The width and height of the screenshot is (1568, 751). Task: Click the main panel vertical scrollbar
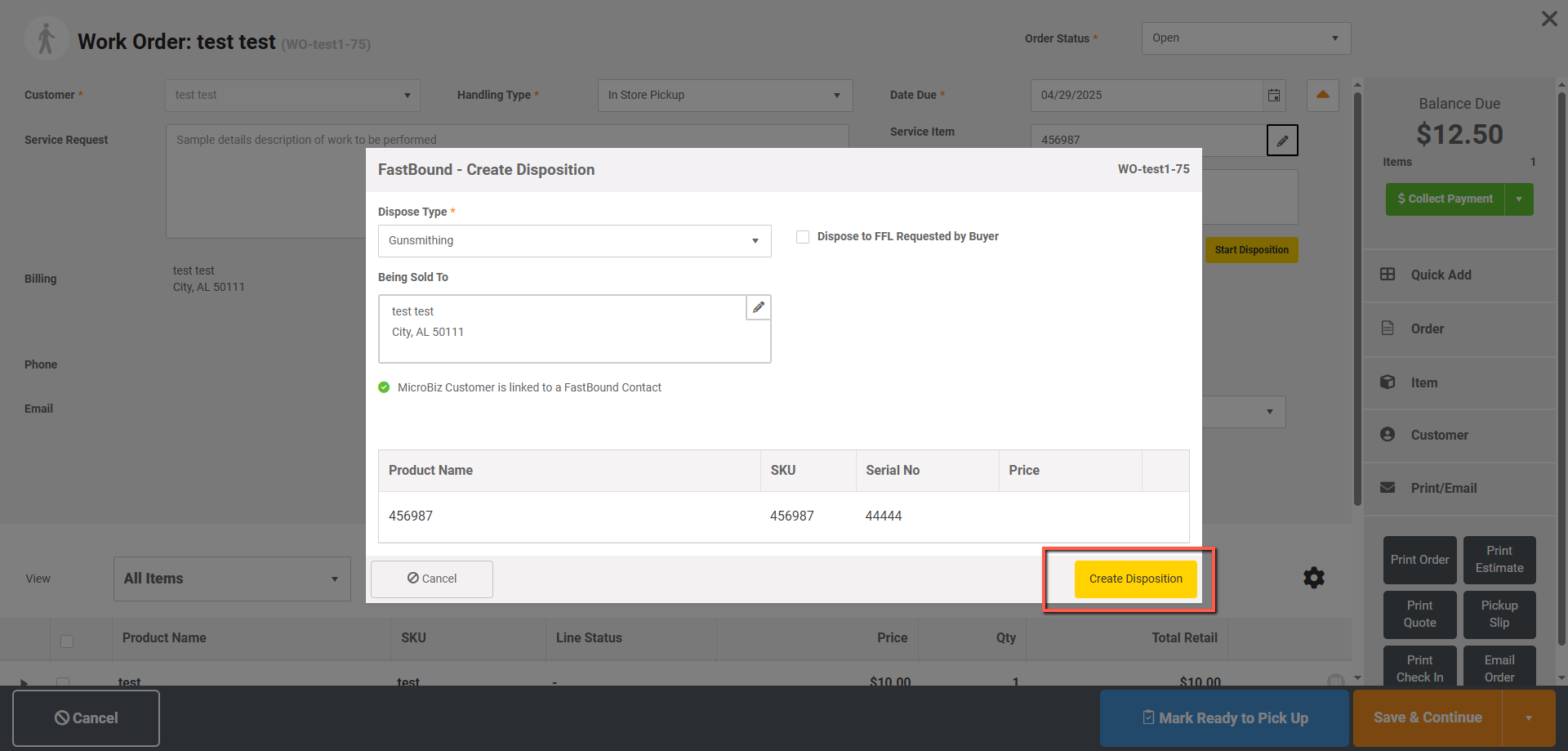pyautogui.click(x=1357, y=298)
